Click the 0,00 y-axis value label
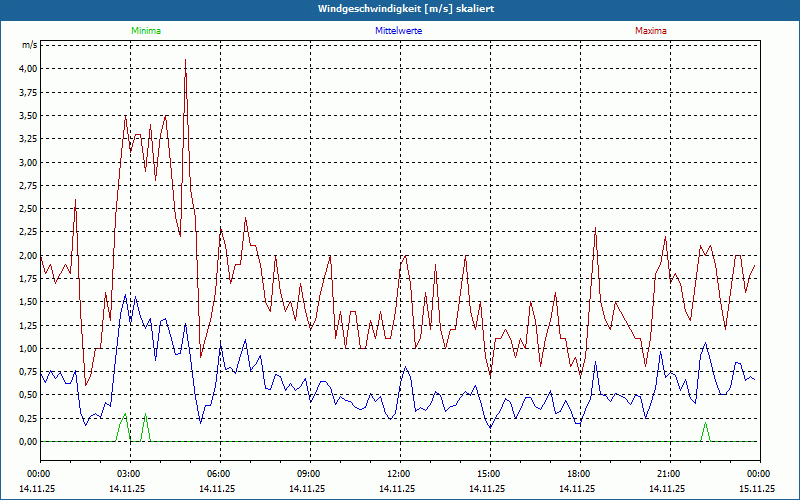This screenshot has height=500, width=800. point(27,442)
